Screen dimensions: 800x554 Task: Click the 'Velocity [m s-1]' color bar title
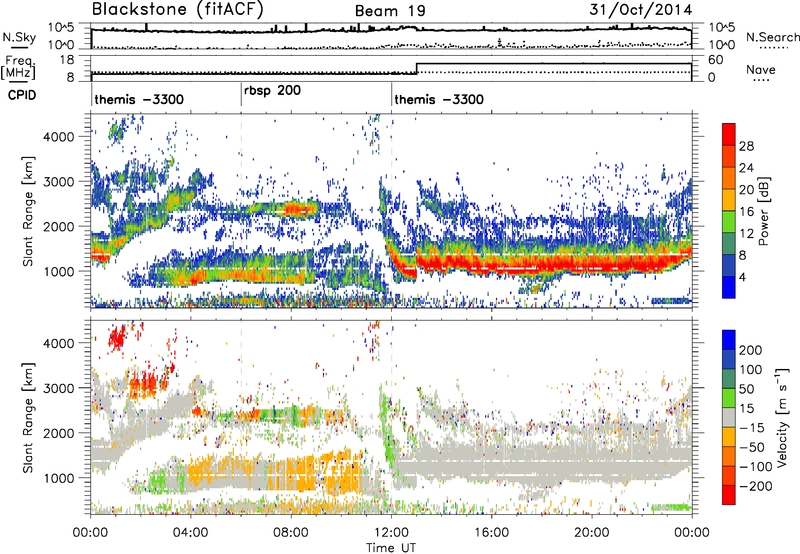(783, 417)
